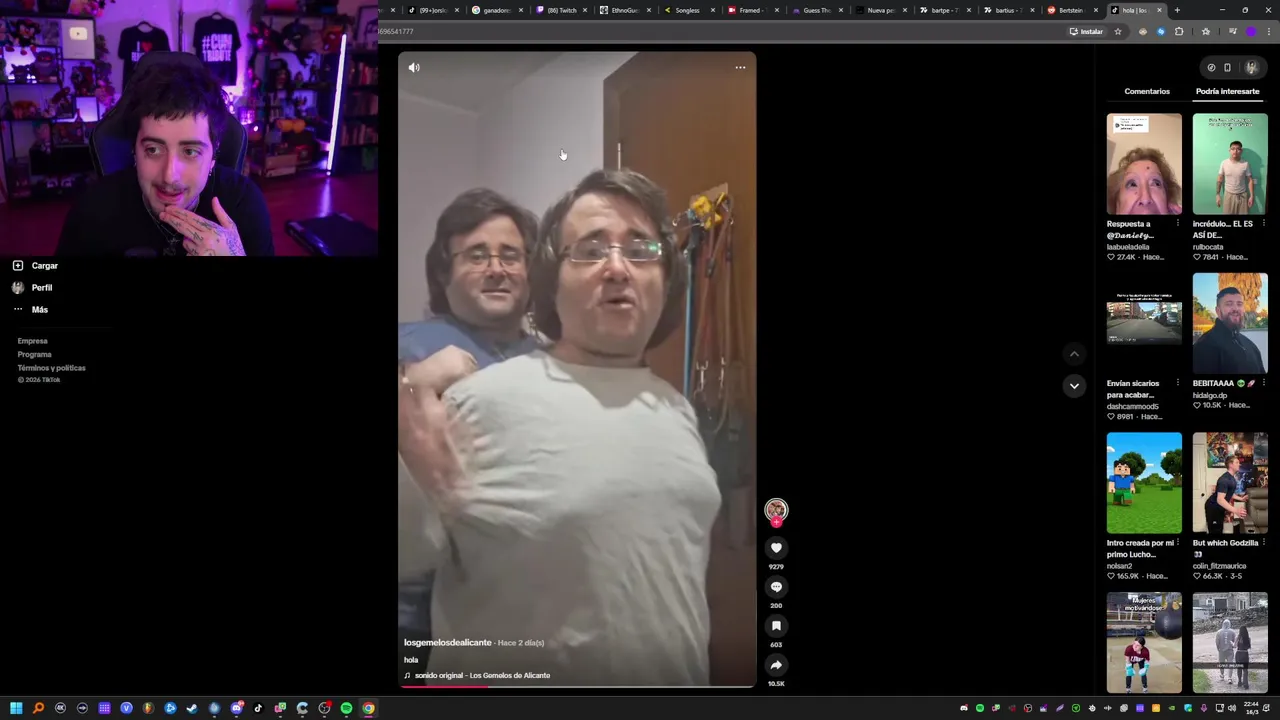Go to previous video with up chevron
Screen dimensions: 1280x720
1074,354
